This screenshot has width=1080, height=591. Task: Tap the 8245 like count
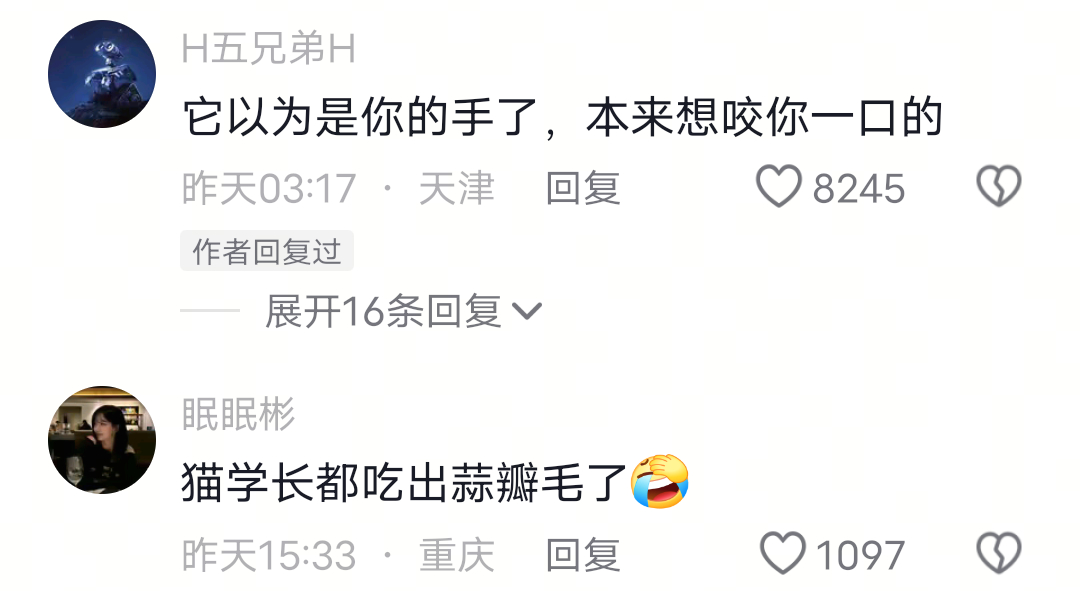tap(858, 188)
